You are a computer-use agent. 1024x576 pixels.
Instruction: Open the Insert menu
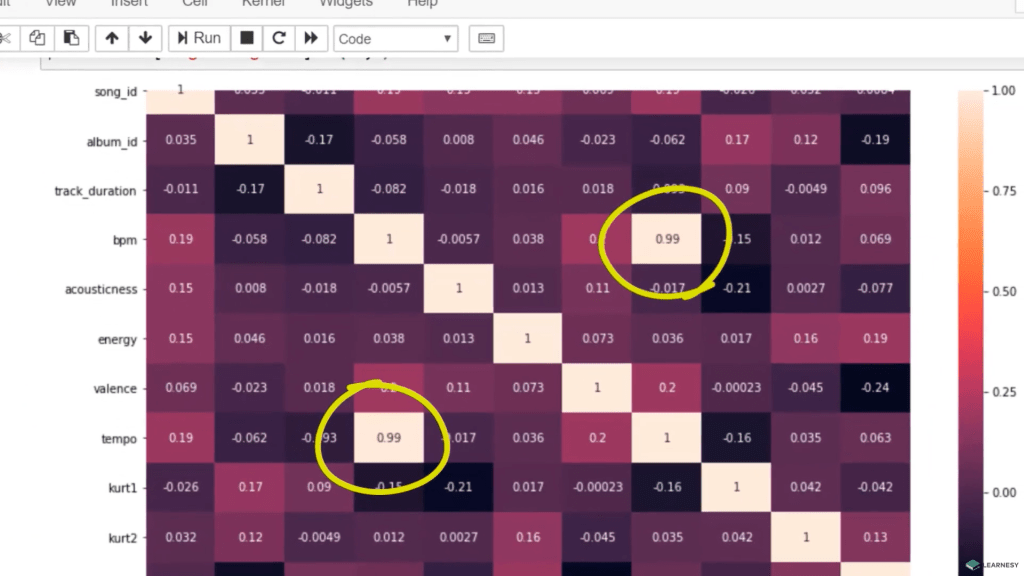[129, 4]
